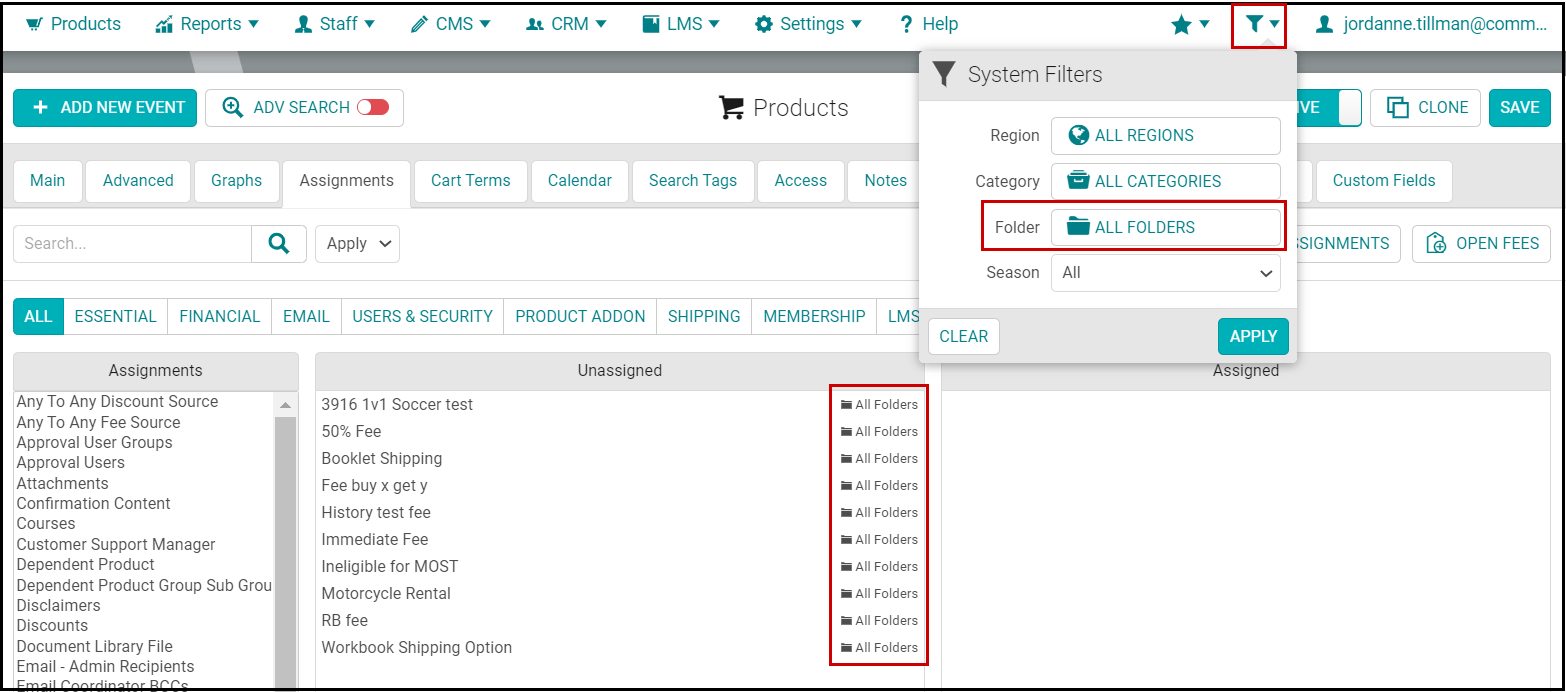The width and height of the screenshot is (1566, 692).
Task: Switch to the Cart Terms tab
Action: tap(470, 181)
